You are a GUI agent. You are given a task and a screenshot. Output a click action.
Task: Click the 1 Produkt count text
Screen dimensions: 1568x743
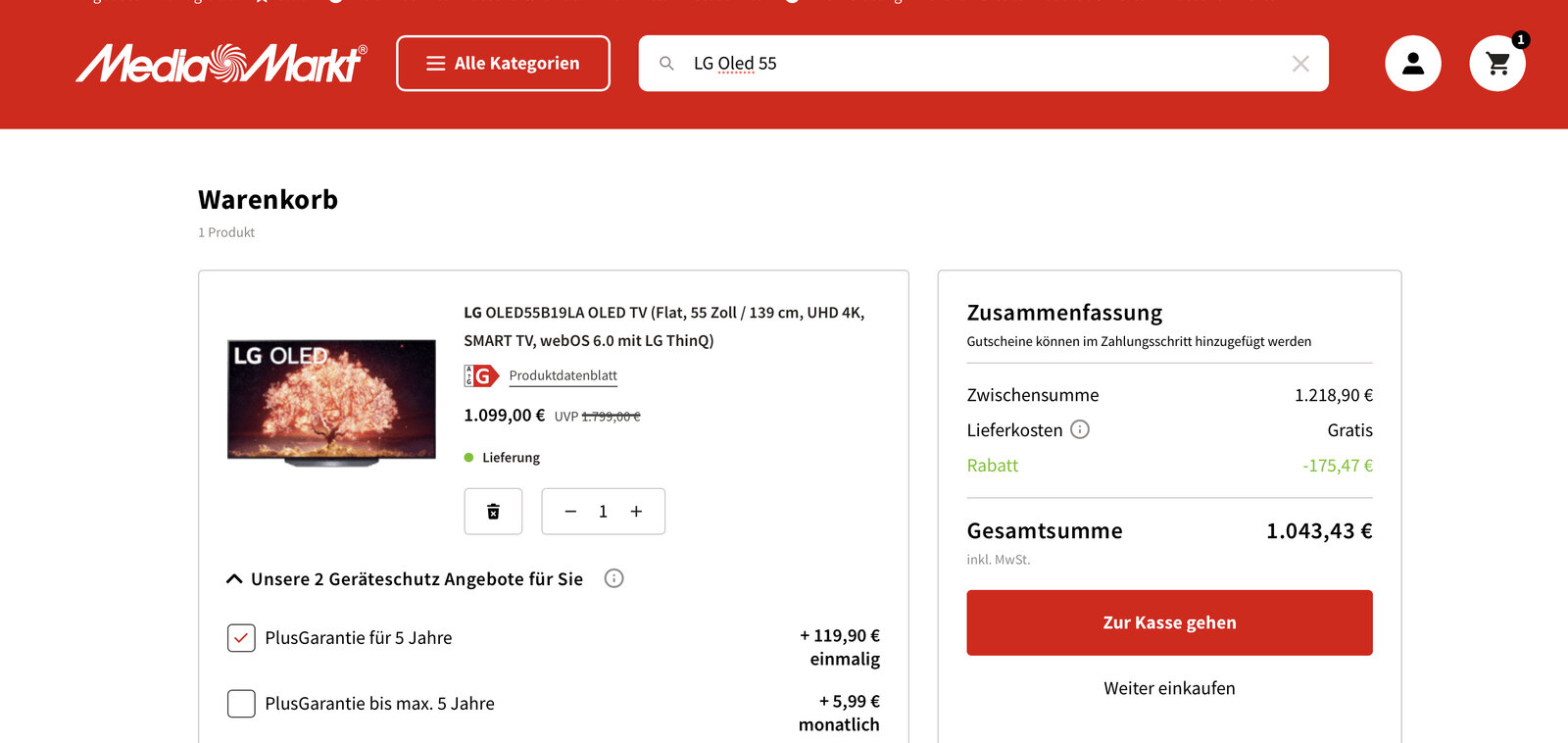click(226, 232)
